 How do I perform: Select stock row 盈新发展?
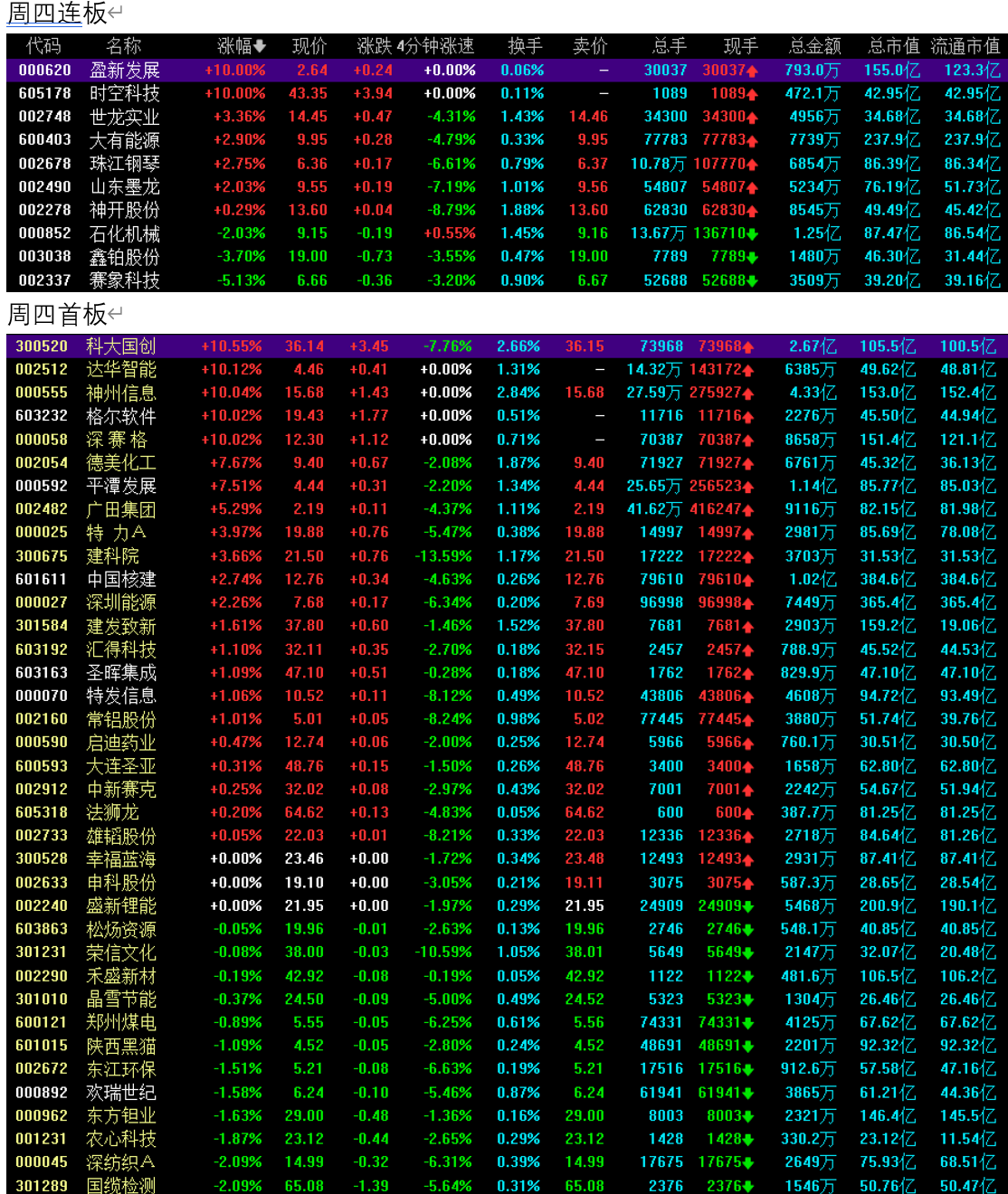506,70
